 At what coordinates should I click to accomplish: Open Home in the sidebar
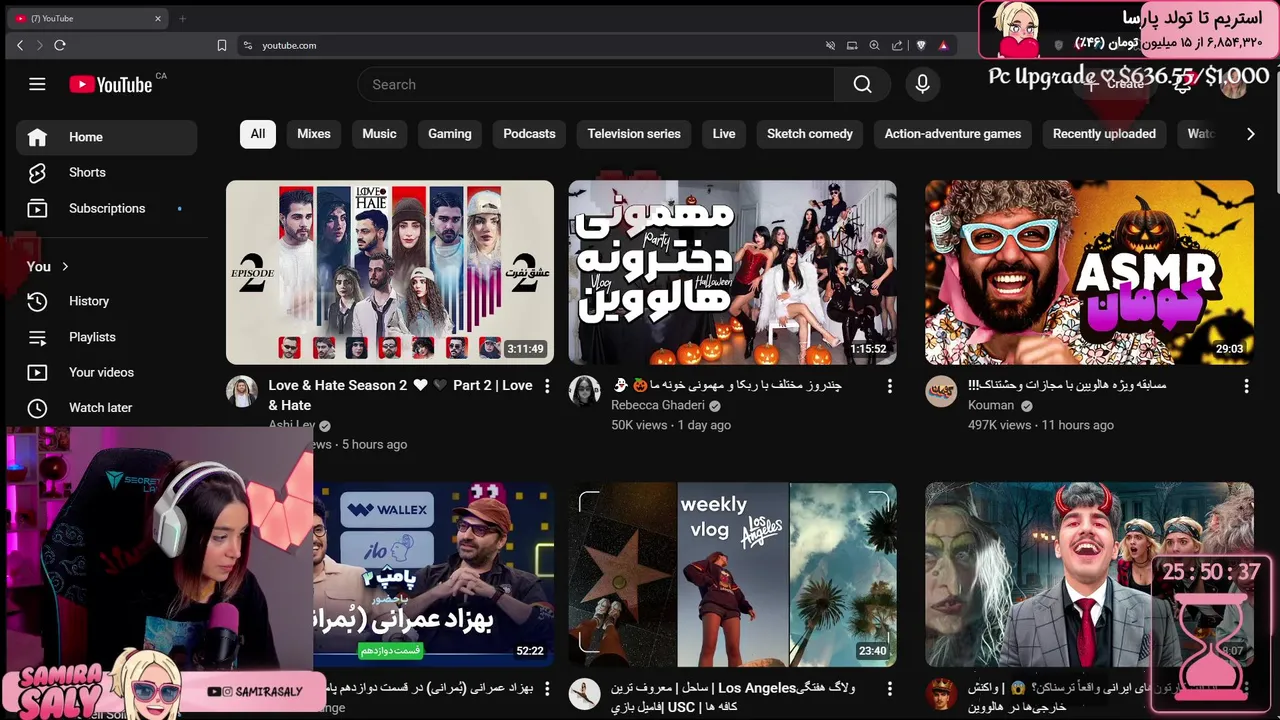pyautogui.click(x=106, y=137)
